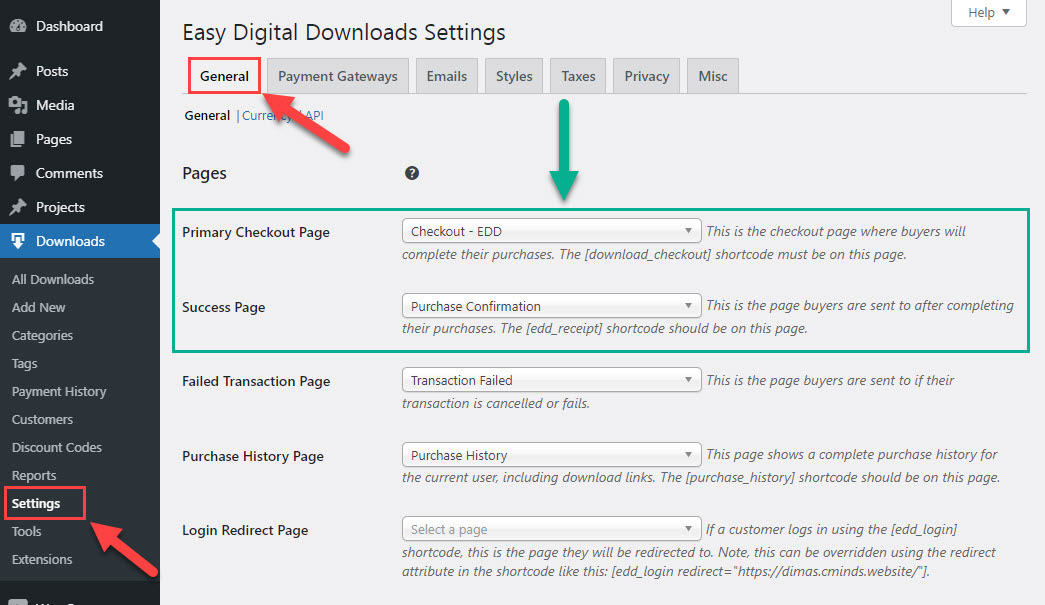Open the Currency sub-section link

coord(267,115)
